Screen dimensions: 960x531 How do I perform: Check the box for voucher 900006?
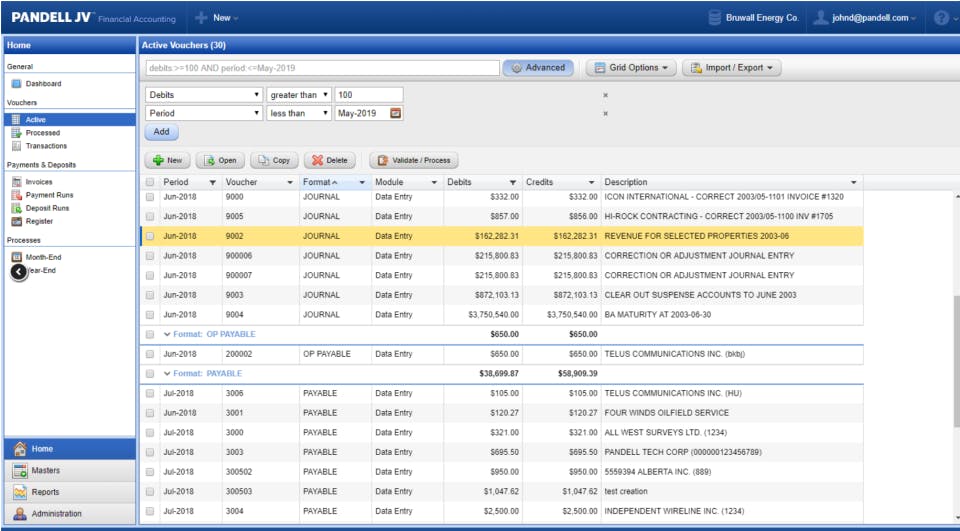click(x=150, y=256)
